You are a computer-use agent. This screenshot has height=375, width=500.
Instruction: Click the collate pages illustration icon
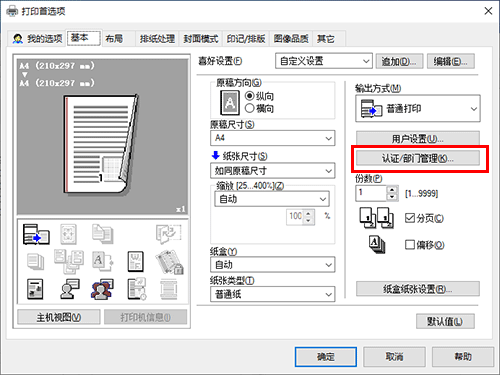click(376, 218)
